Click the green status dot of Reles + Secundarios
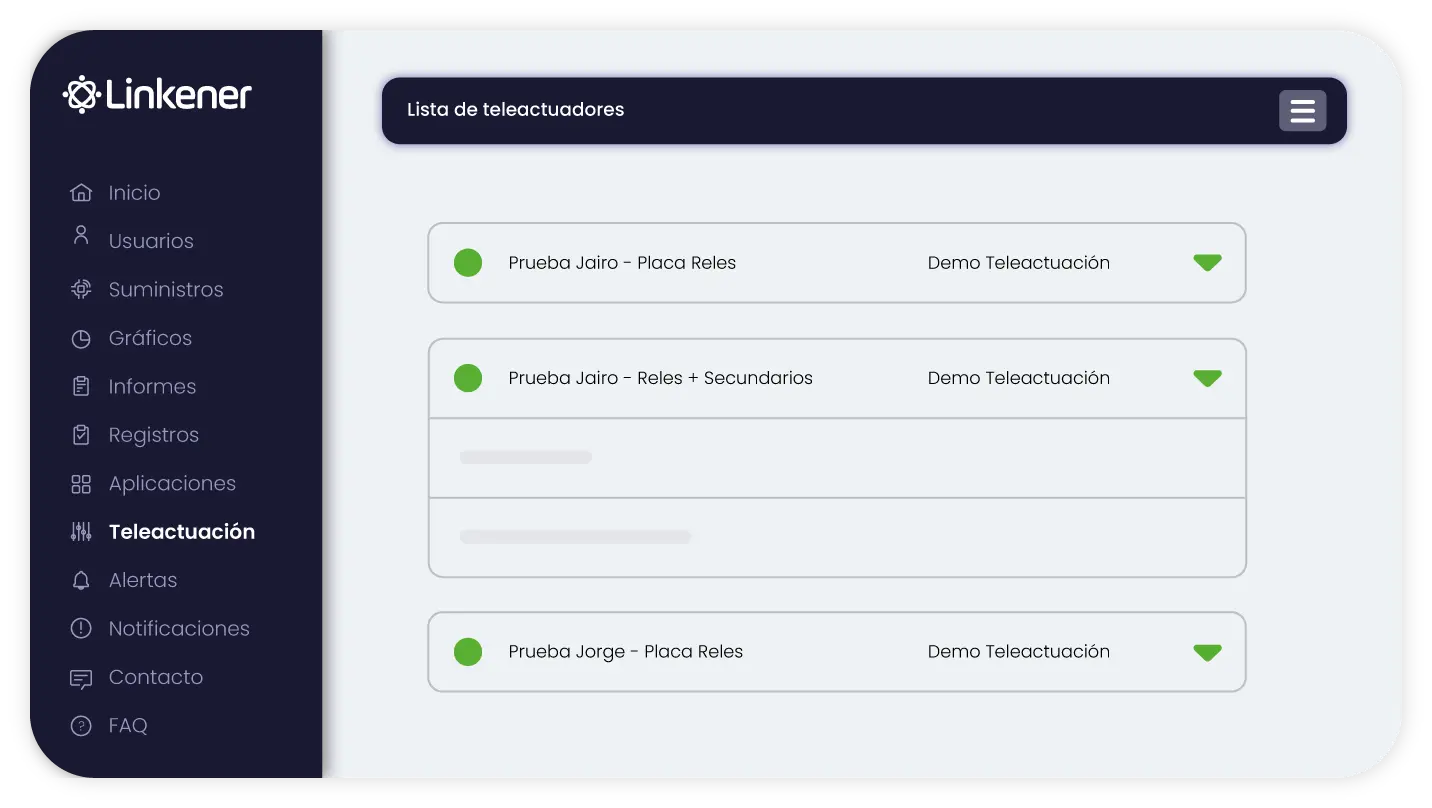The width and height of the screenshot is (1432, 808). tap(468, 378)
